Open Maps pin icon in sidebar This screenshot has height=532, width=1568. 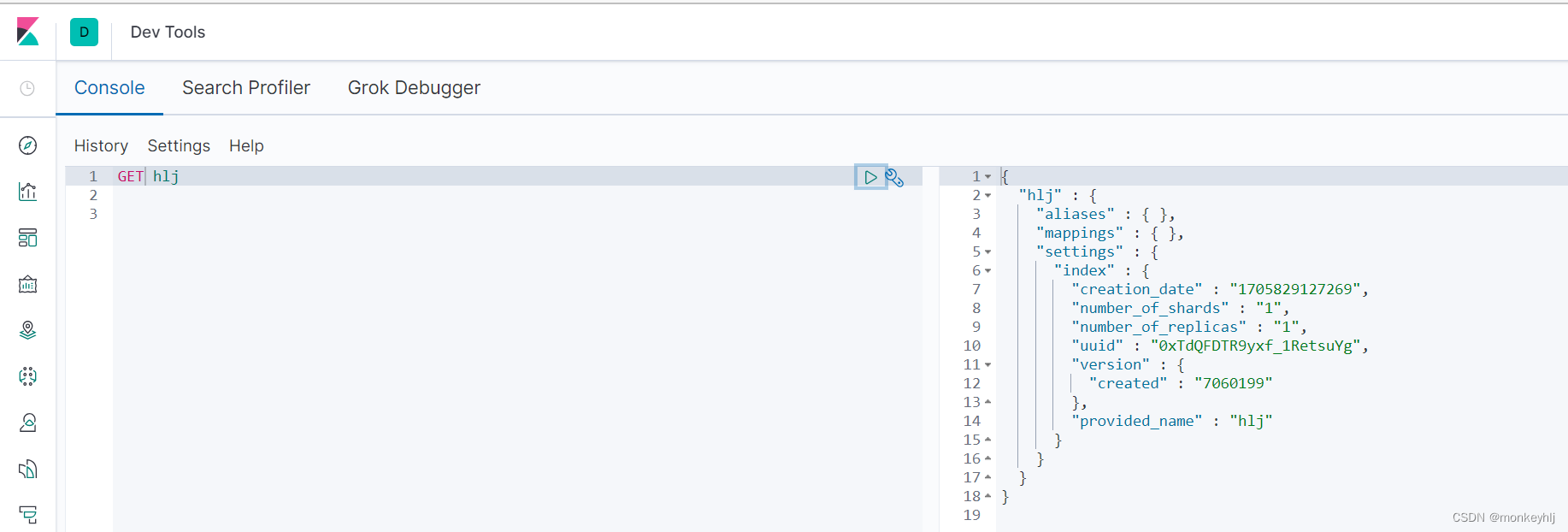pyautogui.click(x=27, y=330)
